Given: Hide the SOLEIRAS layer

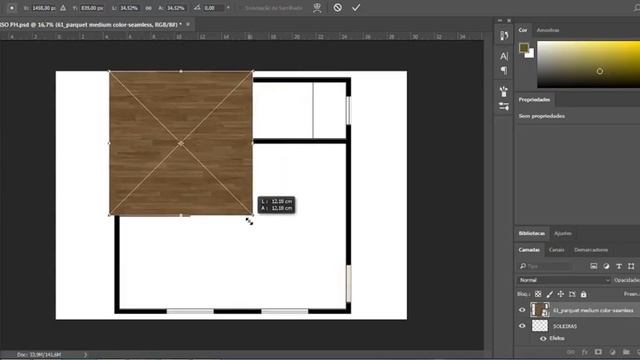Looking at the screenshot, I should [522, 326].
